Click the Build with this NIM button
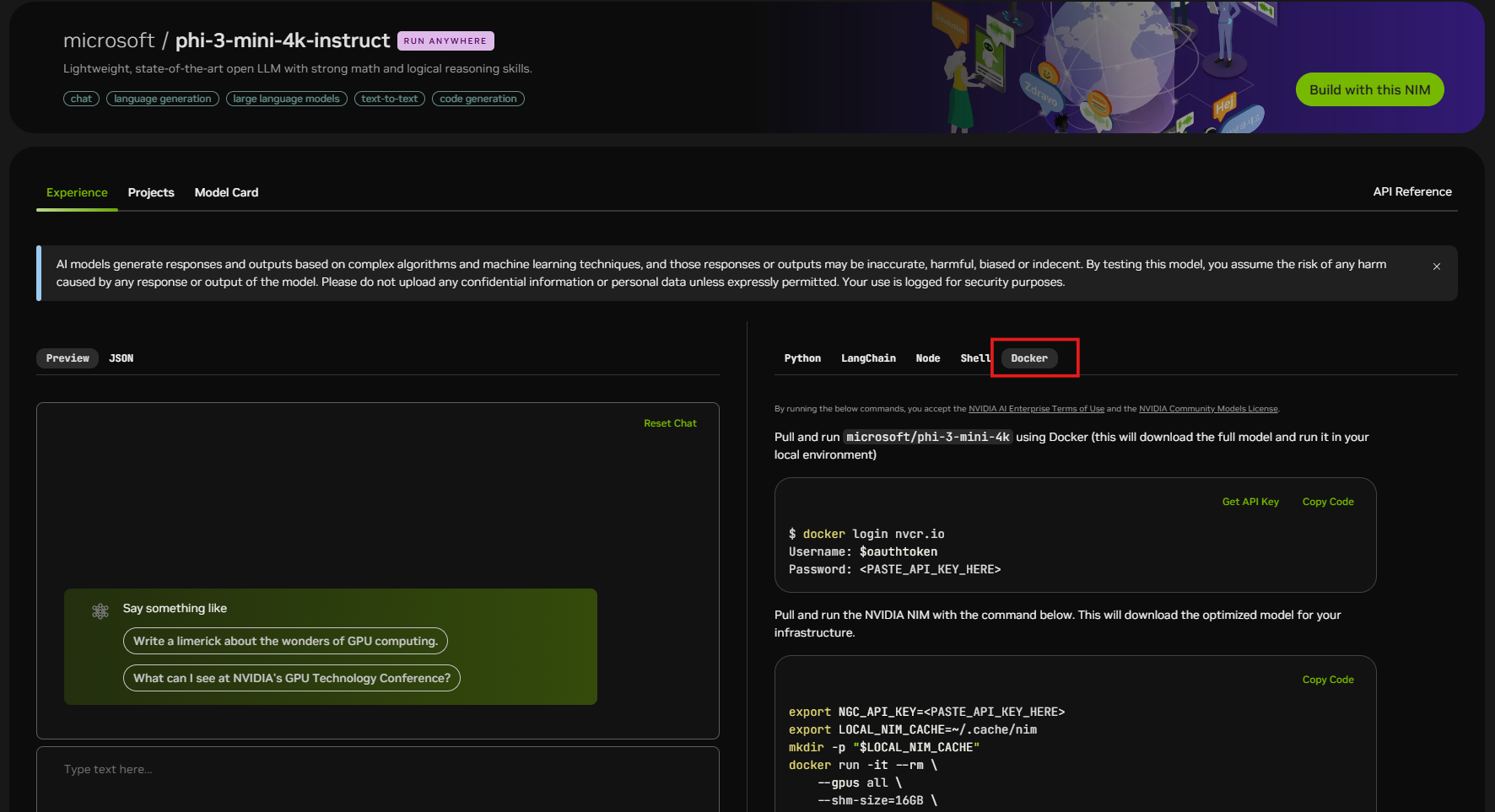Viewport: 1495px width, 812px height. pos(1368,89)
